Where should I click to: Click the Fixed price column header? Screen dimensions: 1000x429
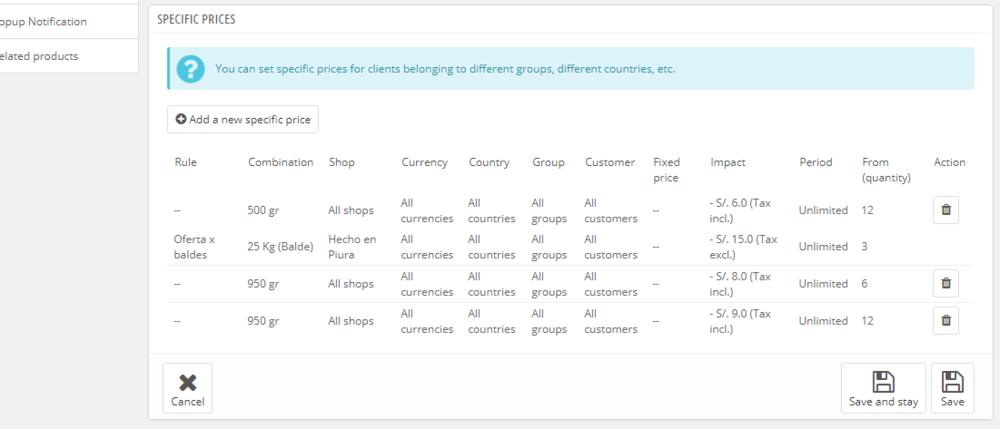(x=666, y=170)
